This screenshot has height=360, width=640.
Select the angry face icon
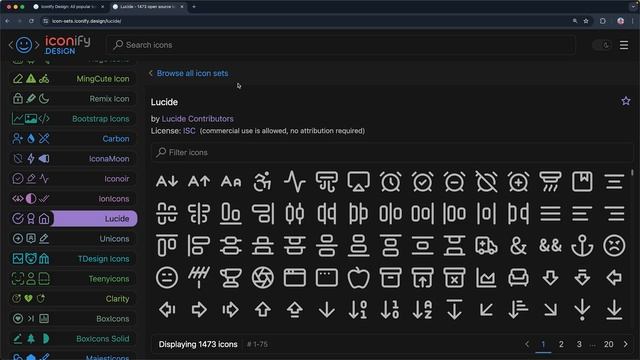coord(614,246)
